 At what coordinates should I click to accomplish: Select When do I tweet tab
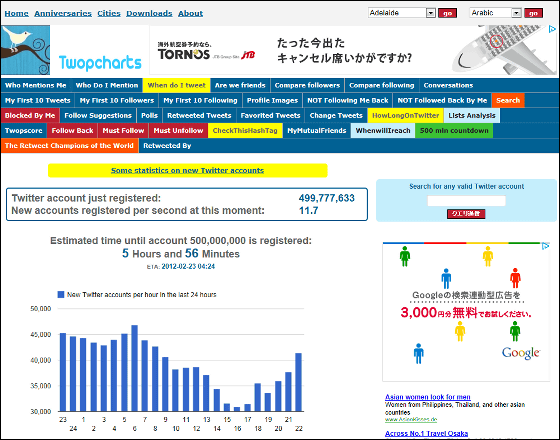176,85
